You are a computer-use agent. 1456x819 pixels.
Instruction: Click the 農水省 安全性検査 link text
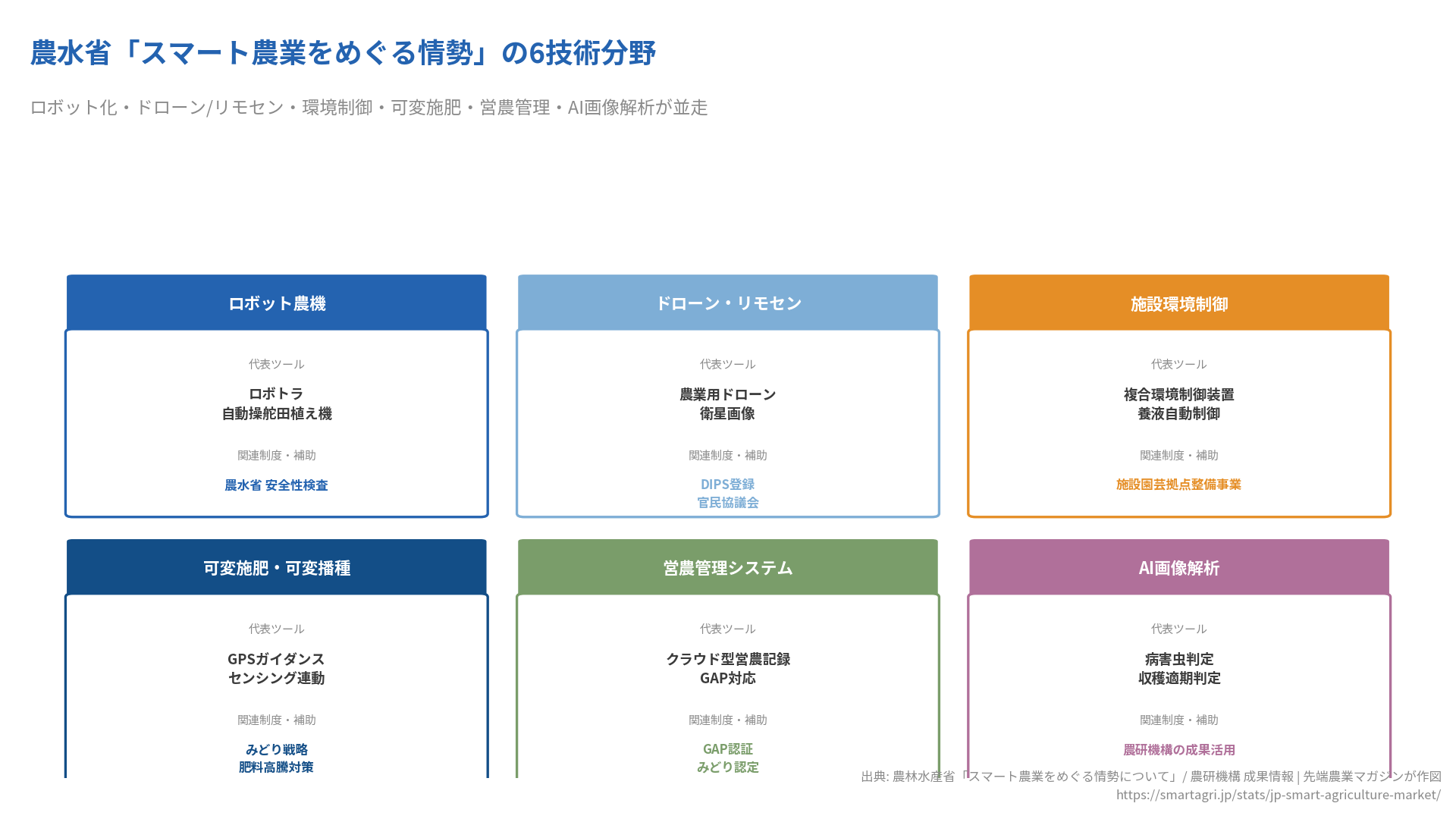(277, 485)
